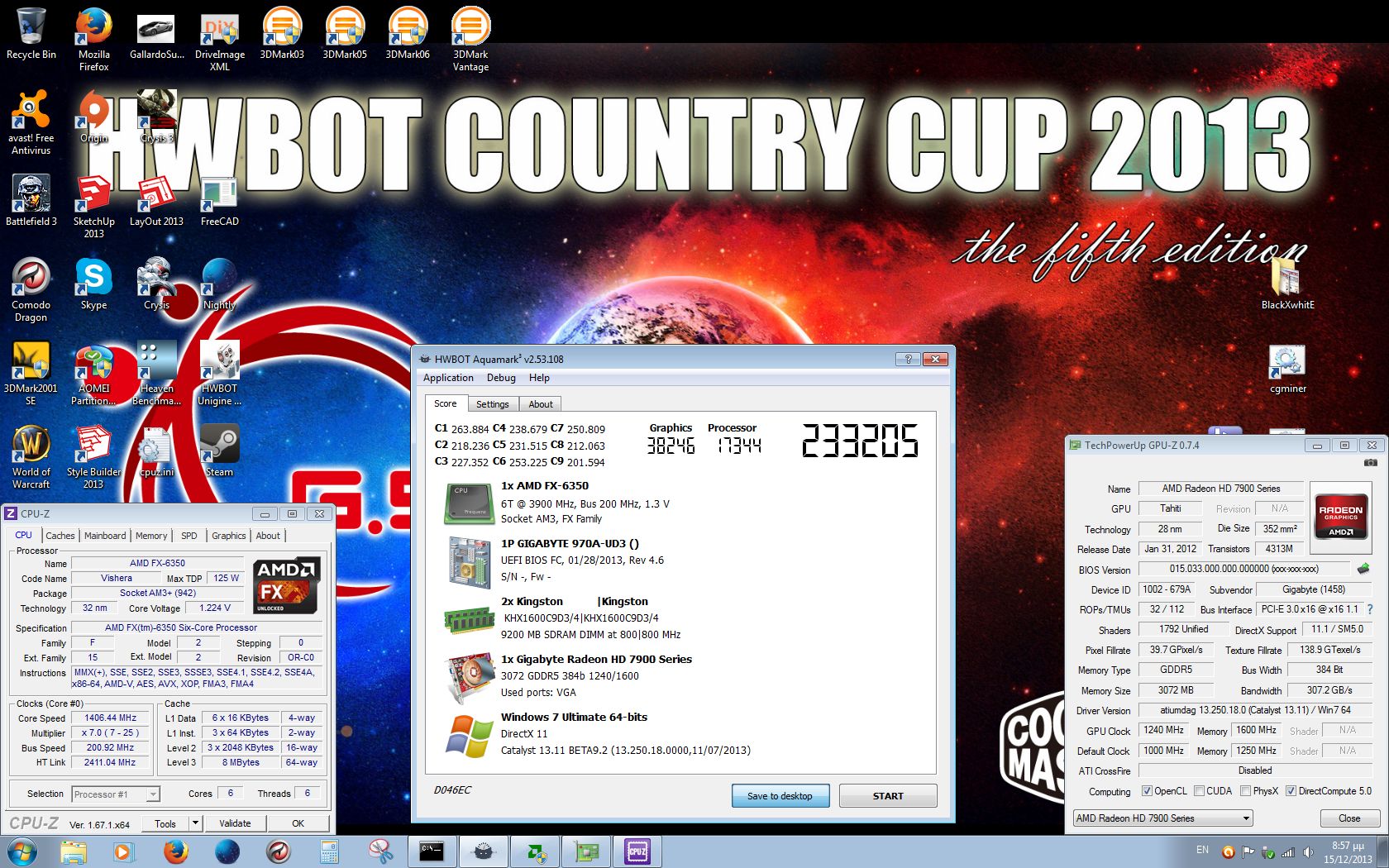Open the BlackXwhitE folder icon

click(1287, 284)
